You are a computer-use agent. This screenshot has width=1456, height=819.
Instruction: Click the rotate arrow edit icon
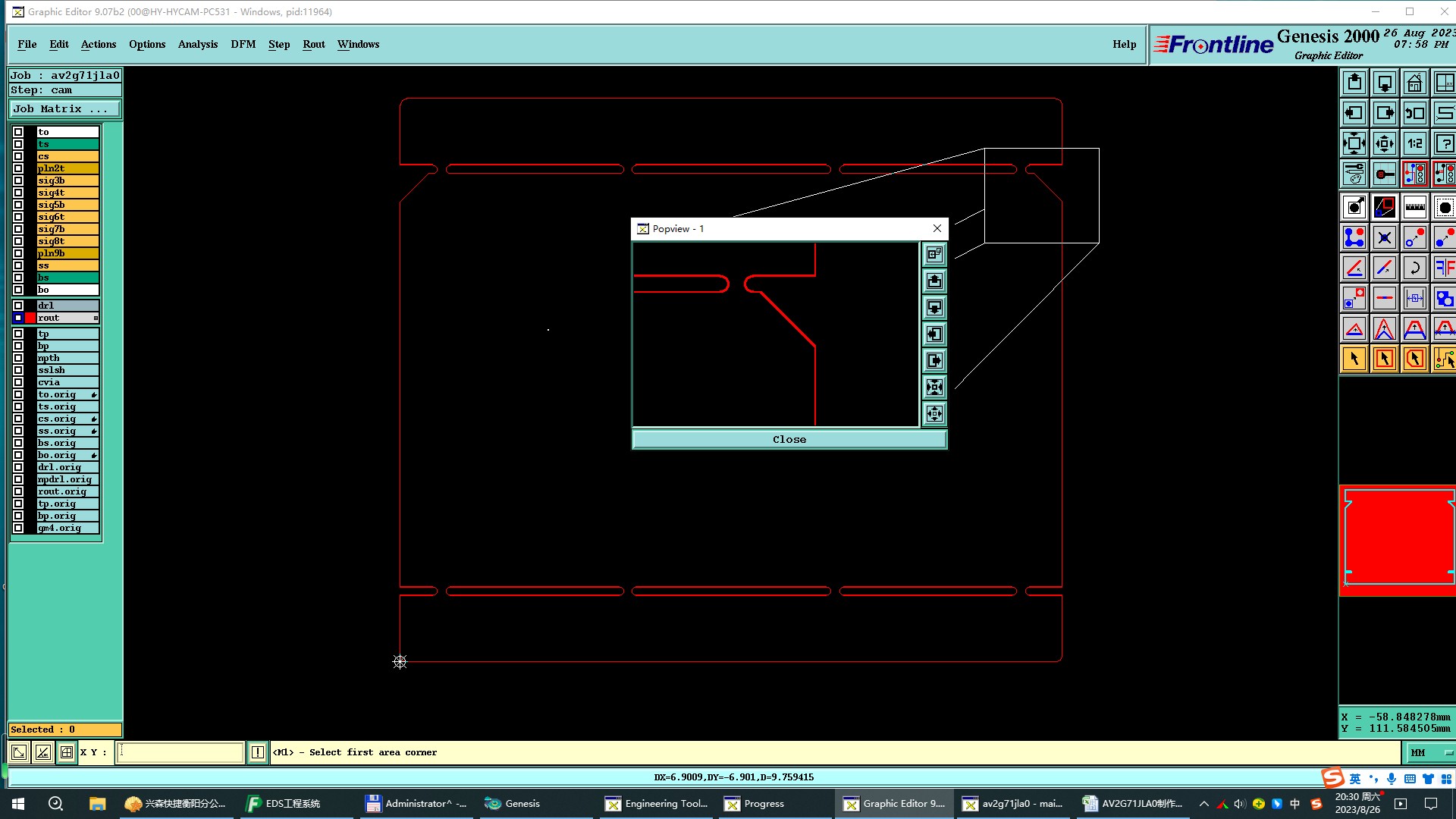tap(1414, 268)
